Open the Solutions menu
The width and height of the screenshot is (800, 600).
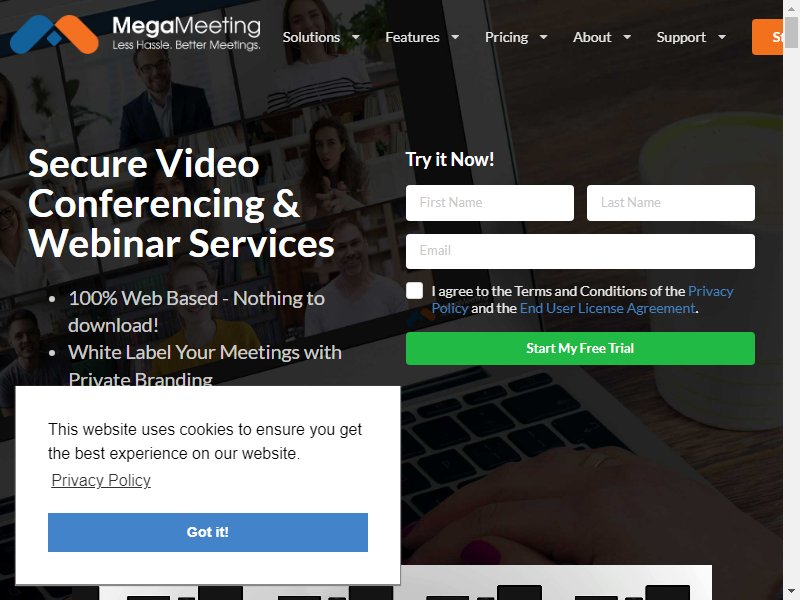pyautogui.click(x=311, y=37)
